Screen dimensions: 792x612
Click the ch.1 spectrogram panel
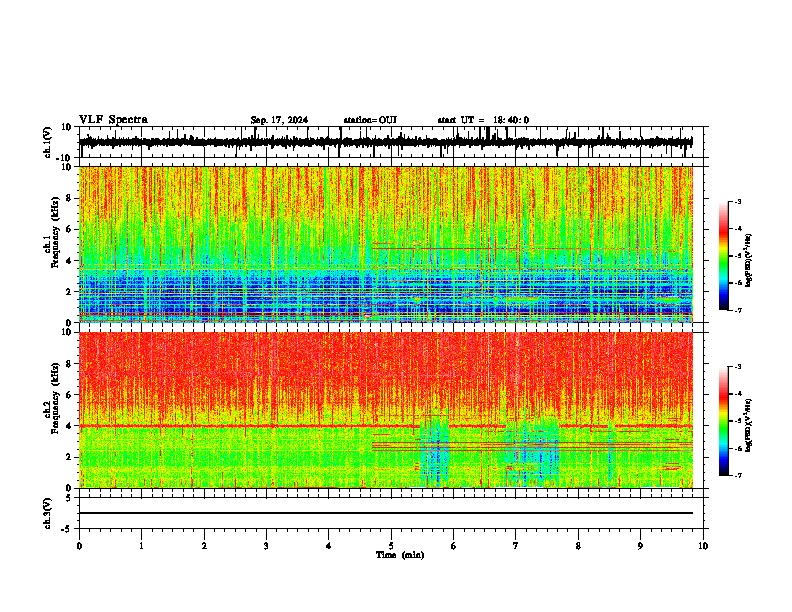(385, 244)
